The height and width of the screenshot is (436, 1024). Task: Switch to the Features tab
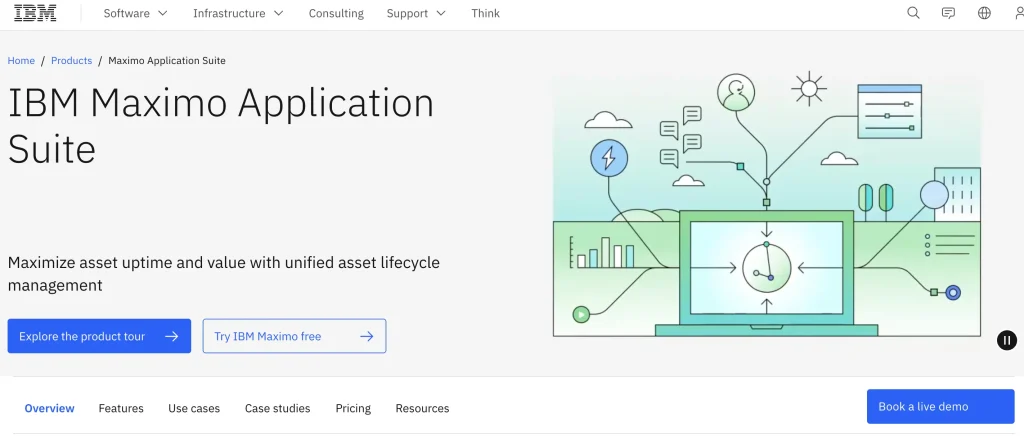tap(121, 409)
